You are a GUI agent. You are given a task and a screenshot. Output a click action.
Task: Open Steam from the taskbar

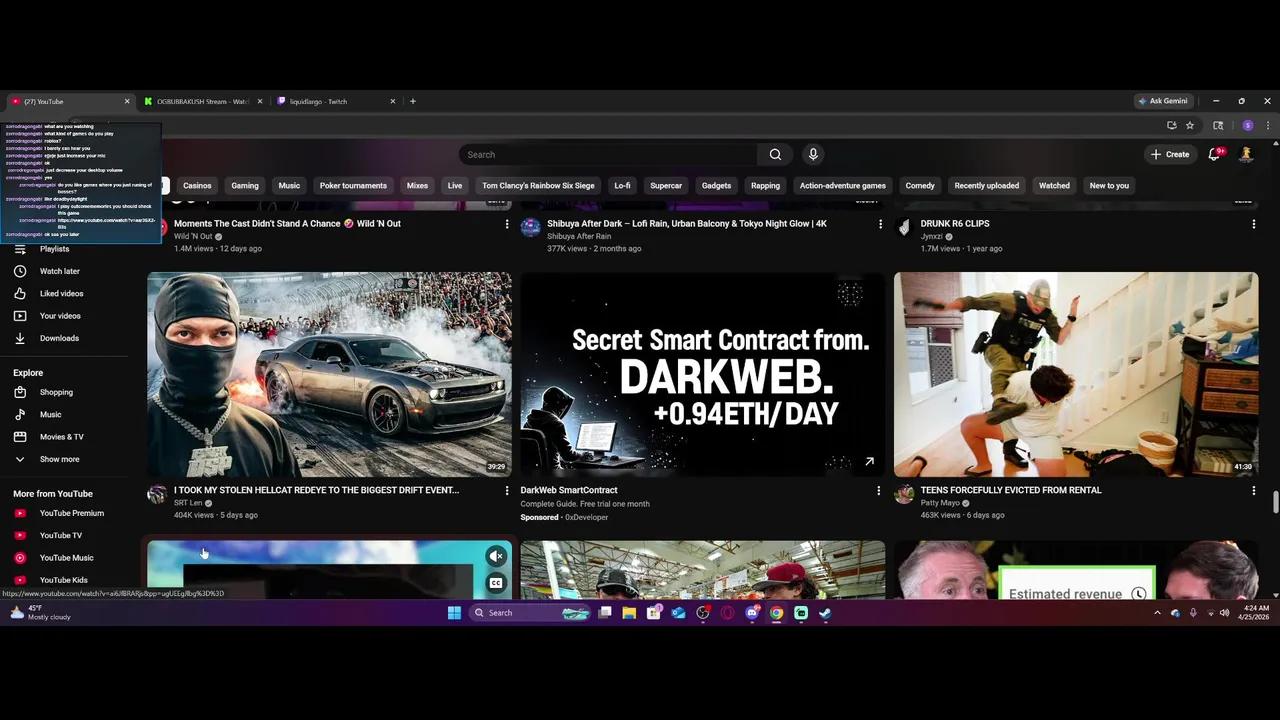click(x=825, y=613)
